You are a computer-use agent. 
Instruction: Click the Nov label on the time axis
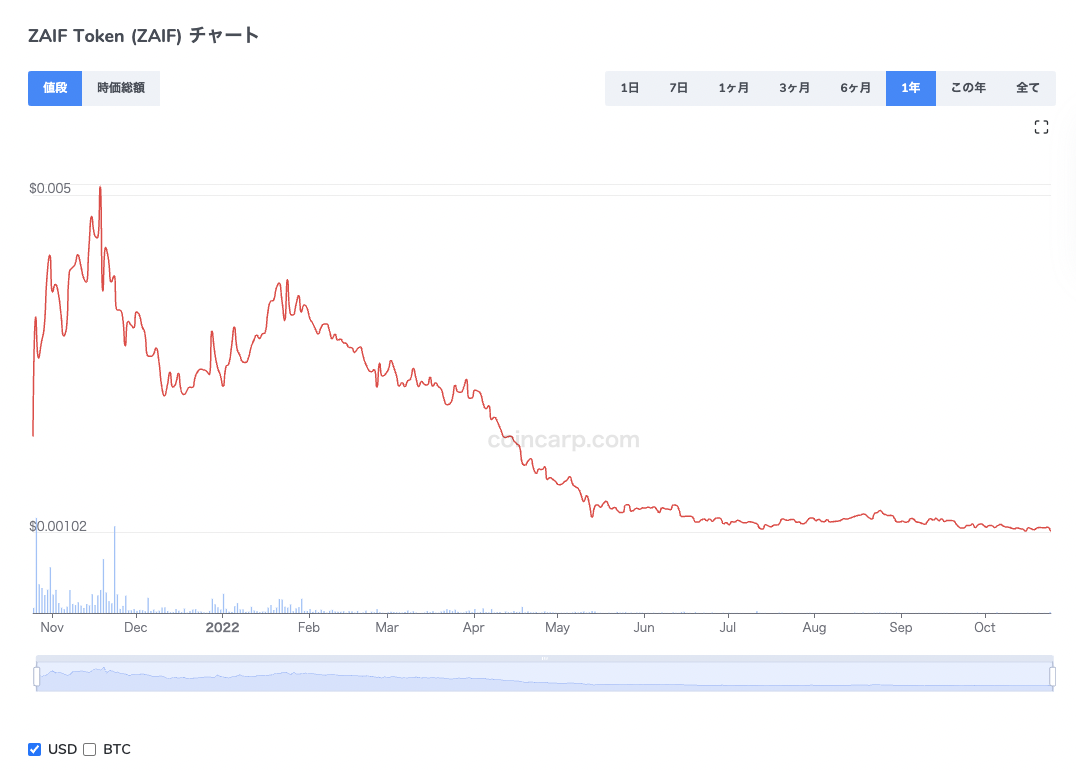(x=52, y=627)
